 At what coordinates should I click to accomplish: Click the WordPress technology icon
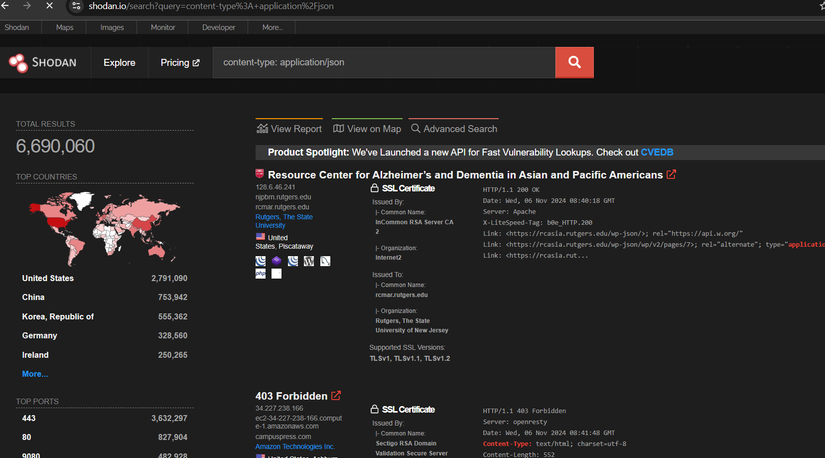309,261
